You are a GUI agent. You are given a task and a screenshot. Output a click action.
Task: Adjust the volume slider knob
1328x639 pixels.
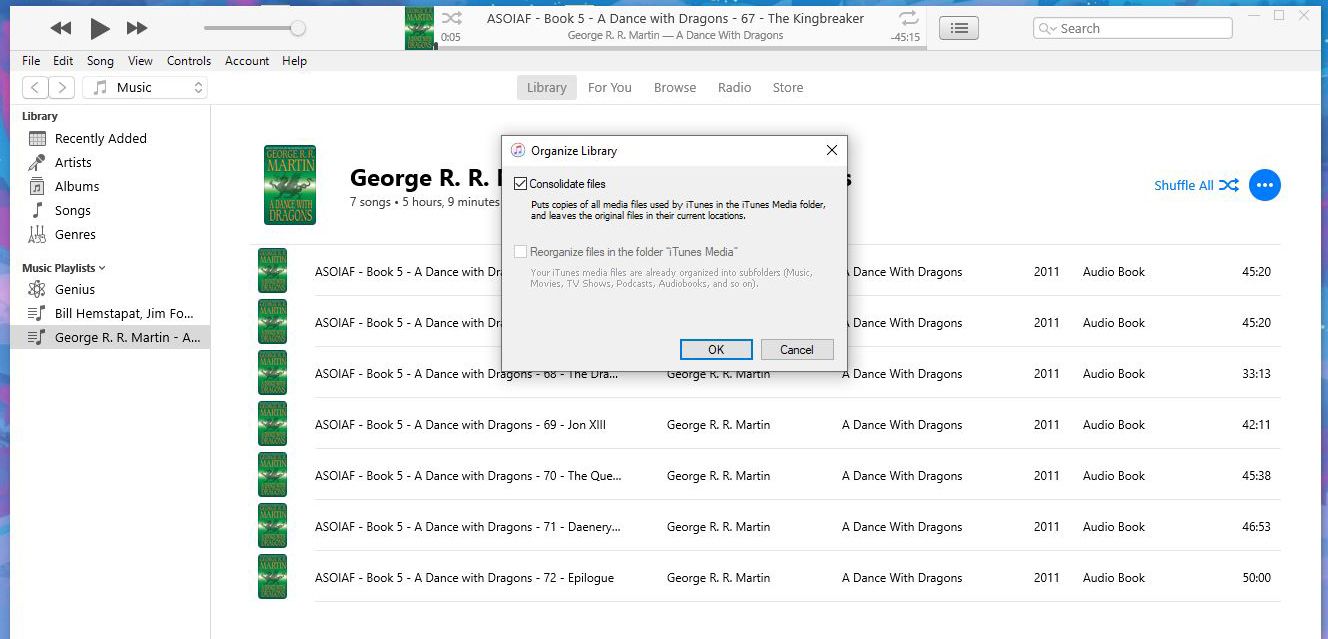coord(298,29)
